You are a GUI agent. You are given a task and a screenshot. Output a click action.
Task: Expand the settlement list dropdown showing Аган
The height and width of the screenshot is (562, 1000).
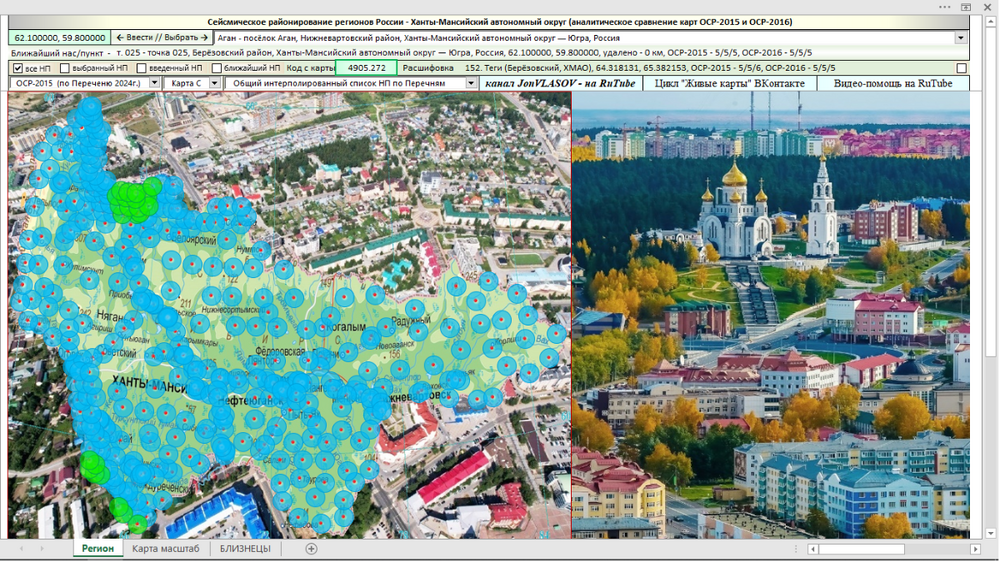tap(960, 38)
